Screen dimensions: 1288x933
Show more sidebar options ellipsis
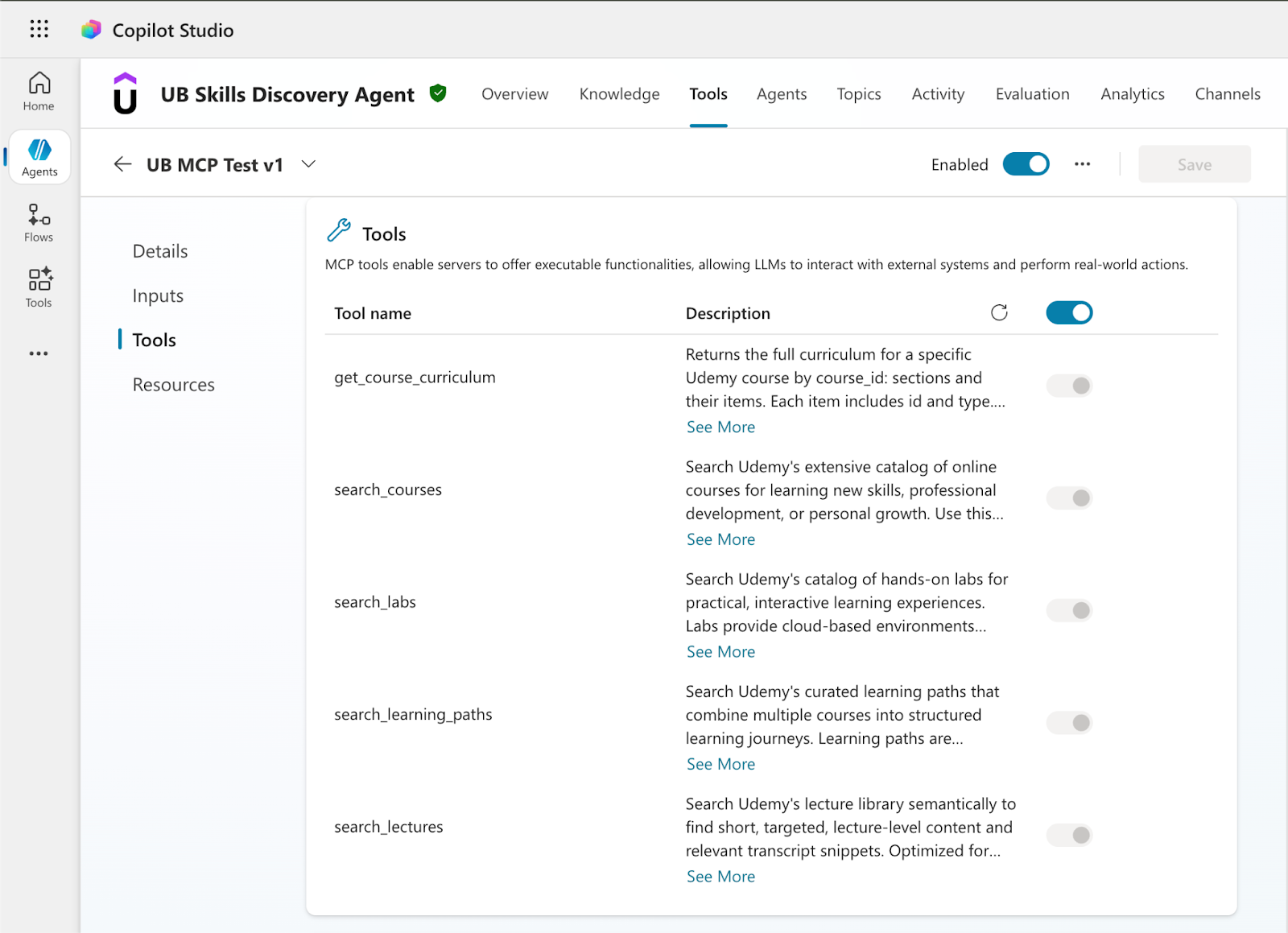point(39,353)
